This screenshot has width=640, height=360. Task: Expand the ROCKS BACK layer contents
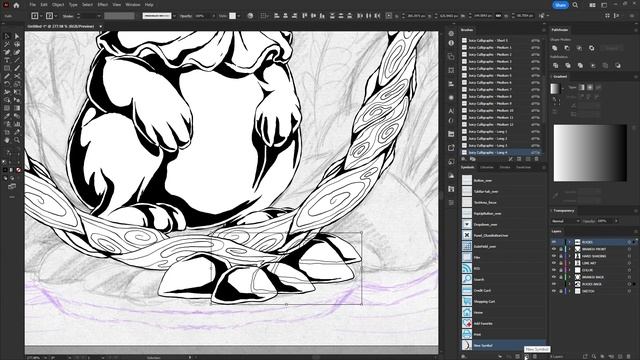(569, 284)
